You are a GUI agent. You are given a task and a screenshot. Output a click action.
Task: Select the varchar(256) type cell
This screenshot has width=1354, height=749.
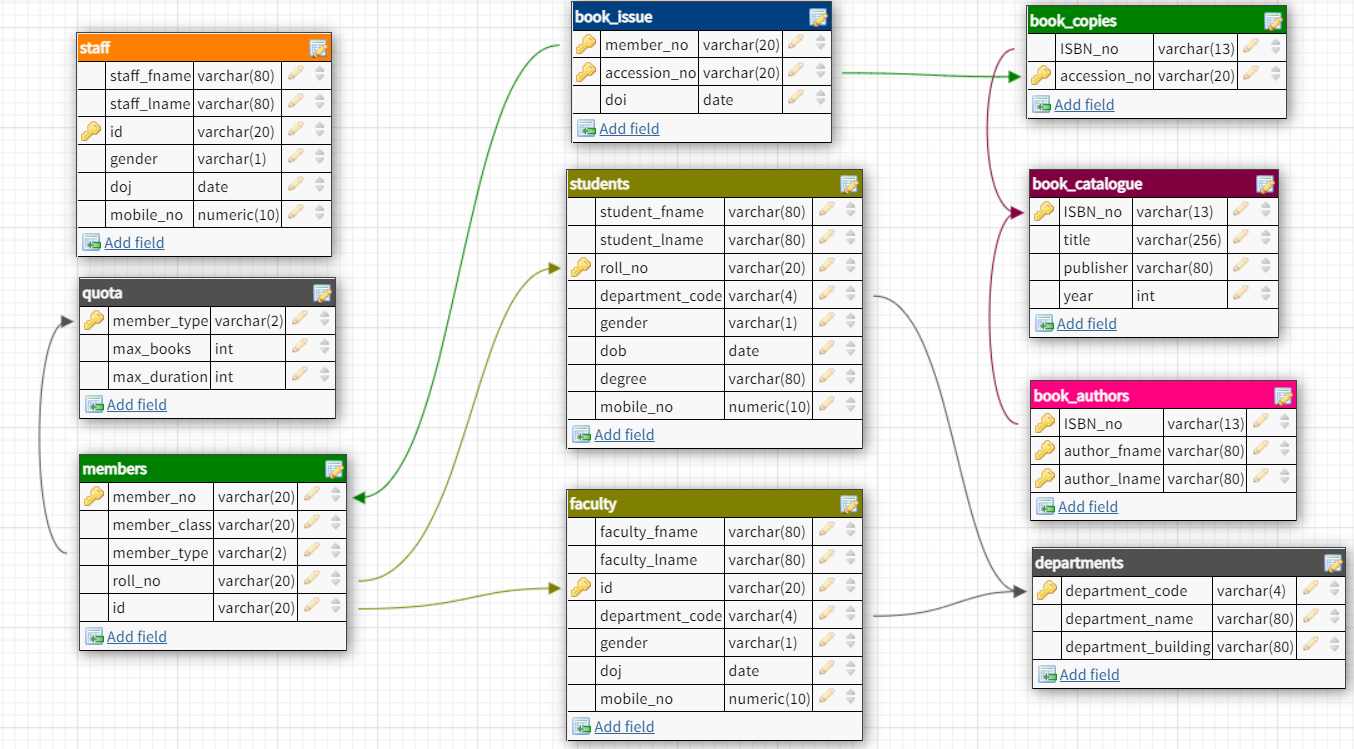pos(1179,239)
